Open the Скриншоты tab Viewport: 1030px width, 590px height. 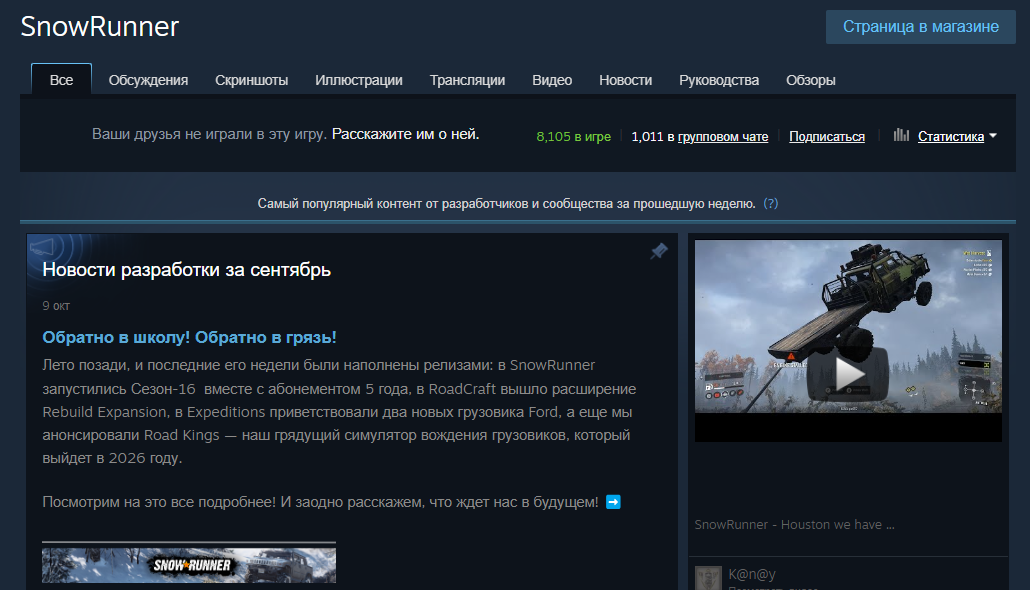(252, 80)
